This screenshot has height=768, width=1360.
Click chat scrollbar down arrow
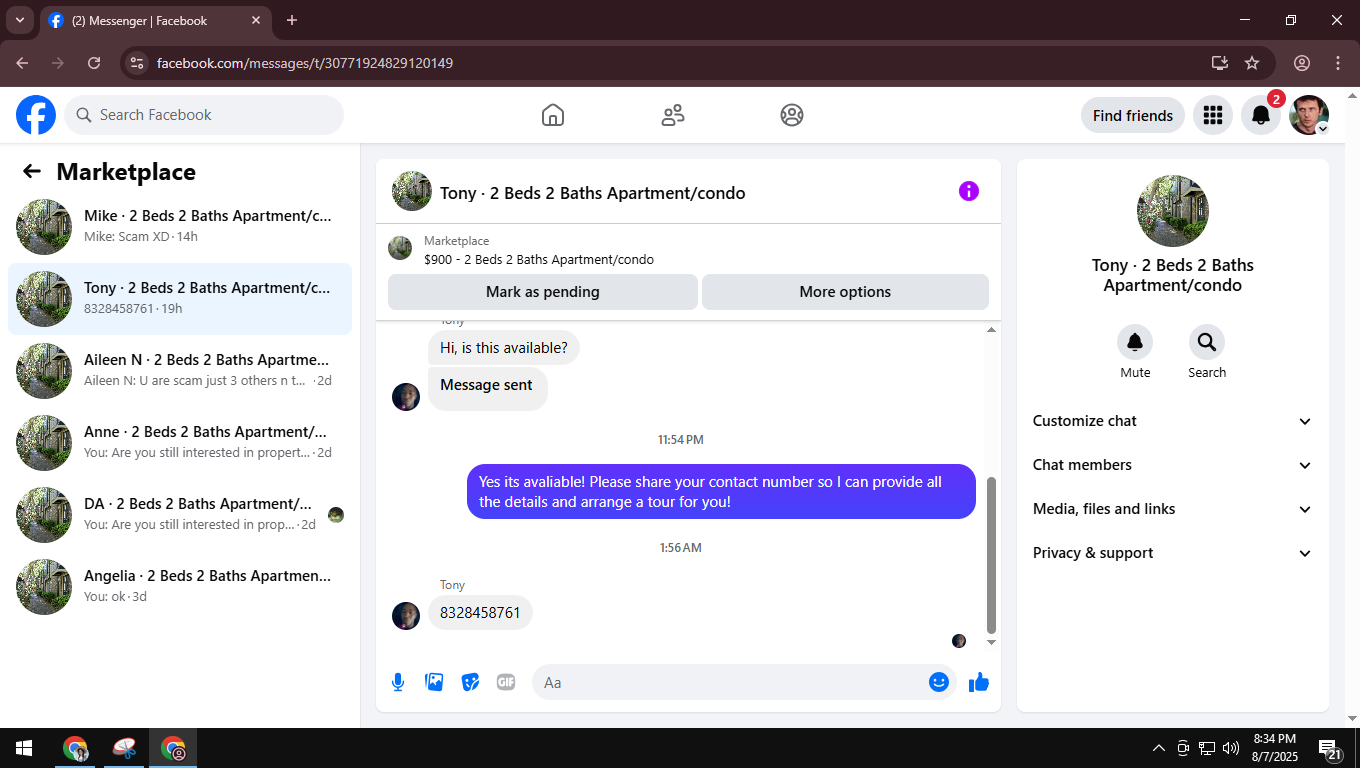click(x=991, y=641)
